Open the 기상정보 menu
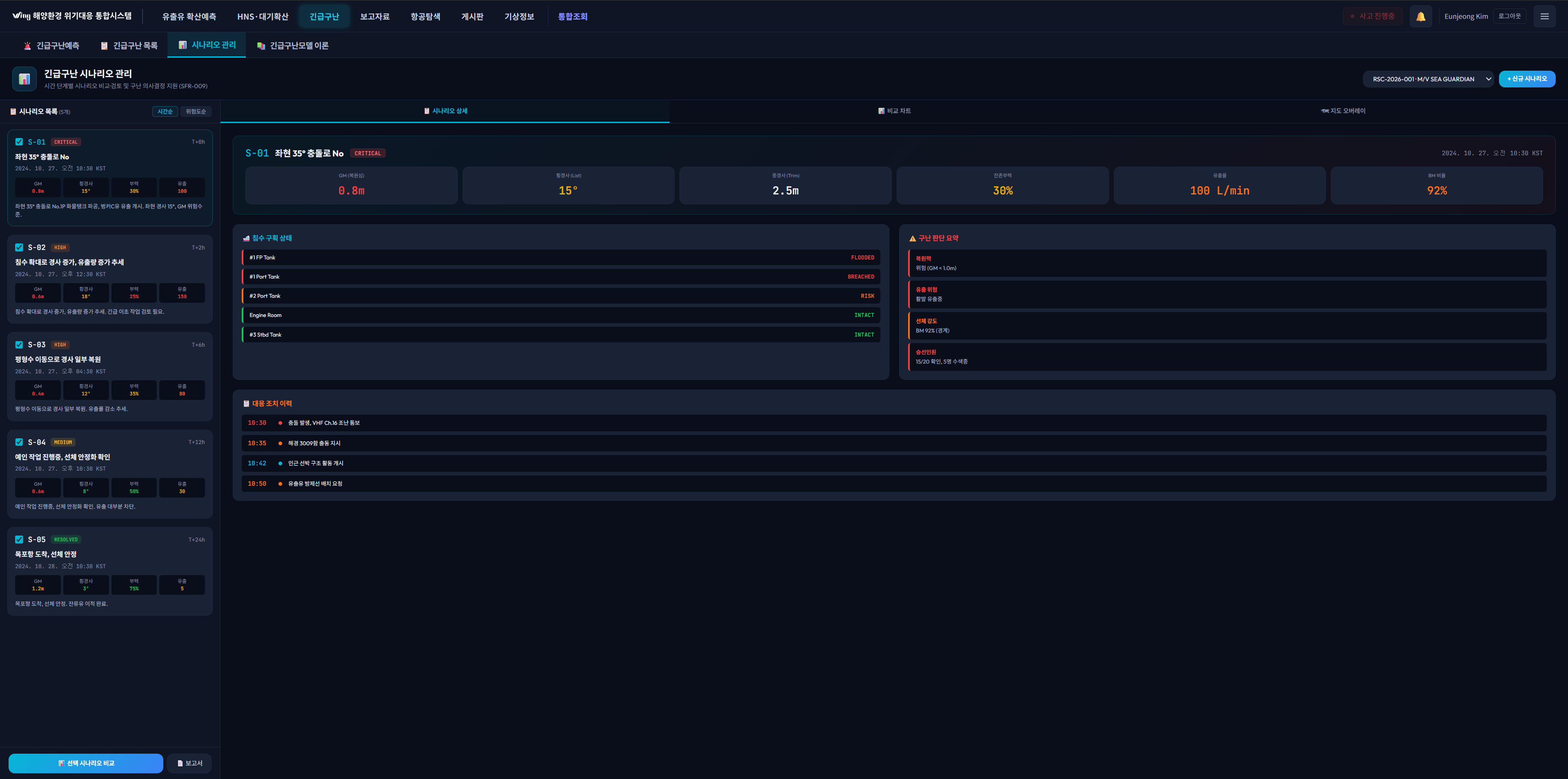The width and height of the screenshot is (1568, 779). pos(519,16)
